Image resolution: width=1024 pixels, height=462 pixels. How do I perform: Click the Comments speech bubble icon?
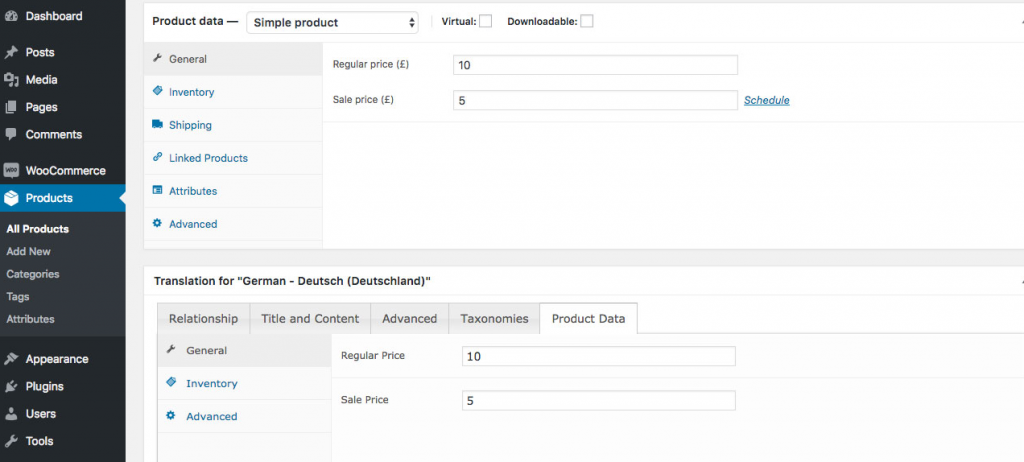[x=11, y=134]
